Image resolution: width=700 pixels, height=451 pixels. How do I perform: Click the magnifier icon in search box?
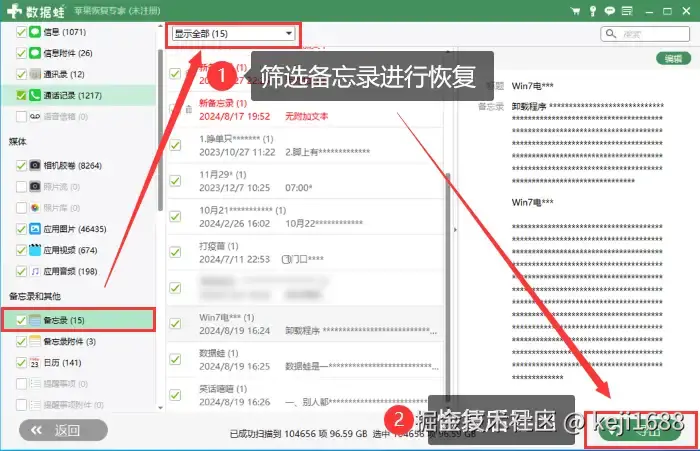click(x=611, y=33)
